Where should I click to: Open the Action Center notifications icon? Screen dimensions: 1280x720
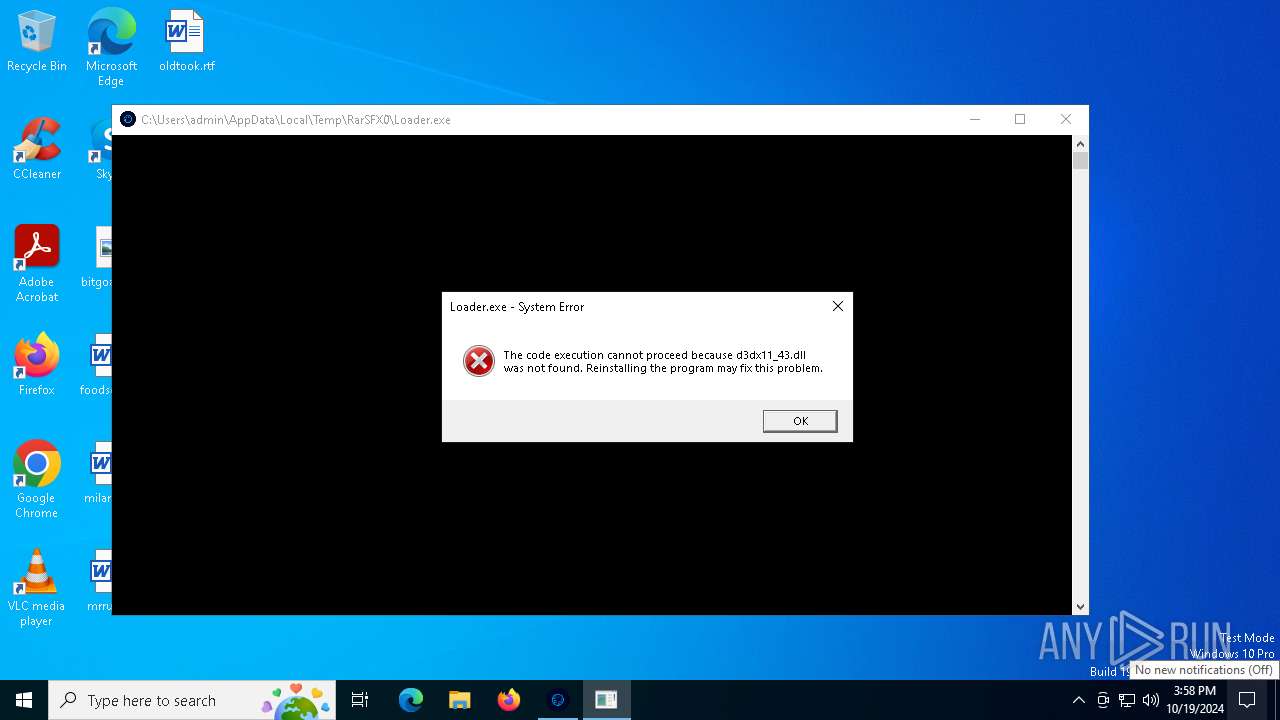click(1247, 700)
